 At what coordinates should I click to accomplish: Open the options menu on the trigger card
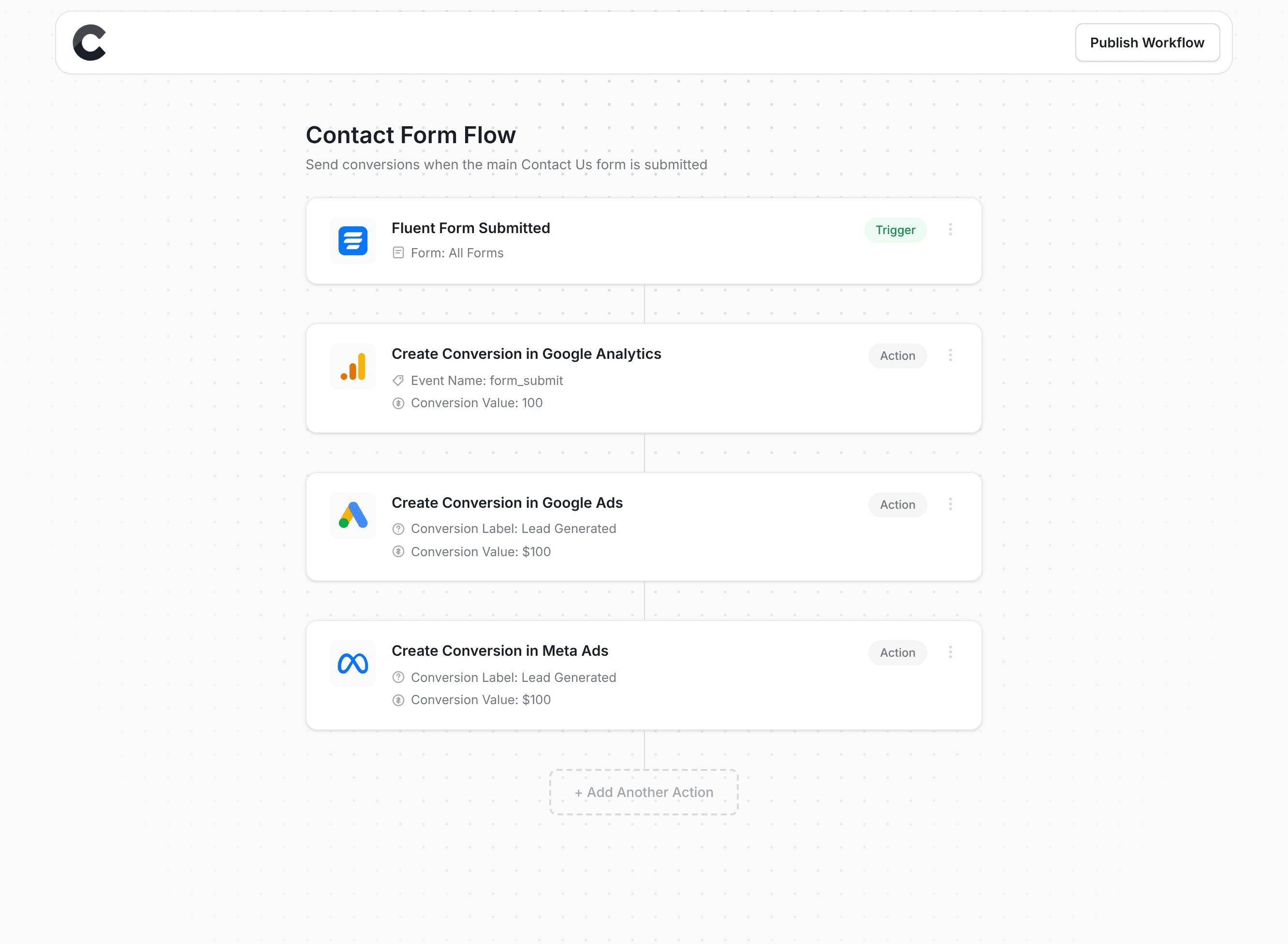951,229
